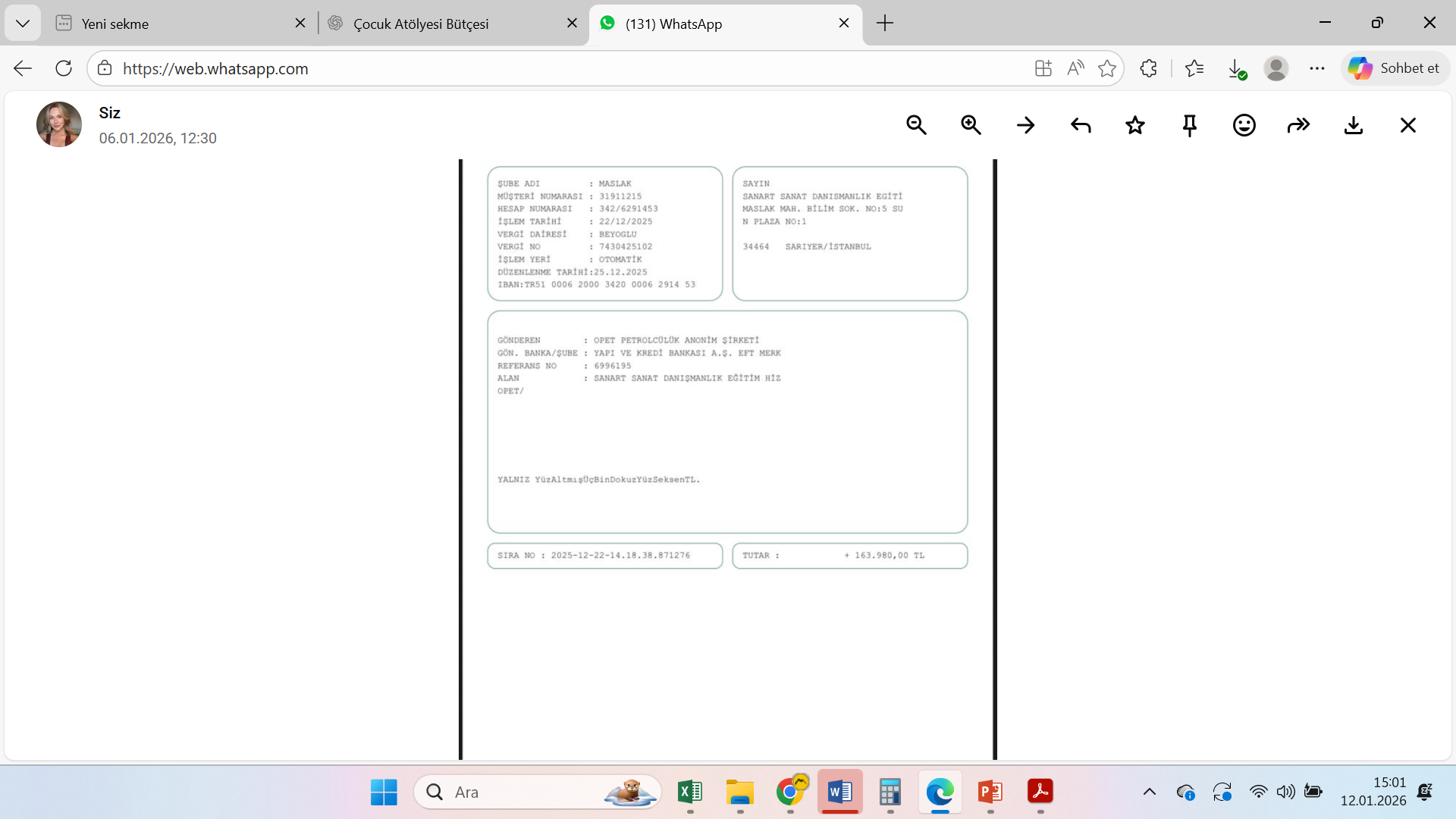Open the install app icon in address bar
1456x819 pixels.
[1043, 68]
